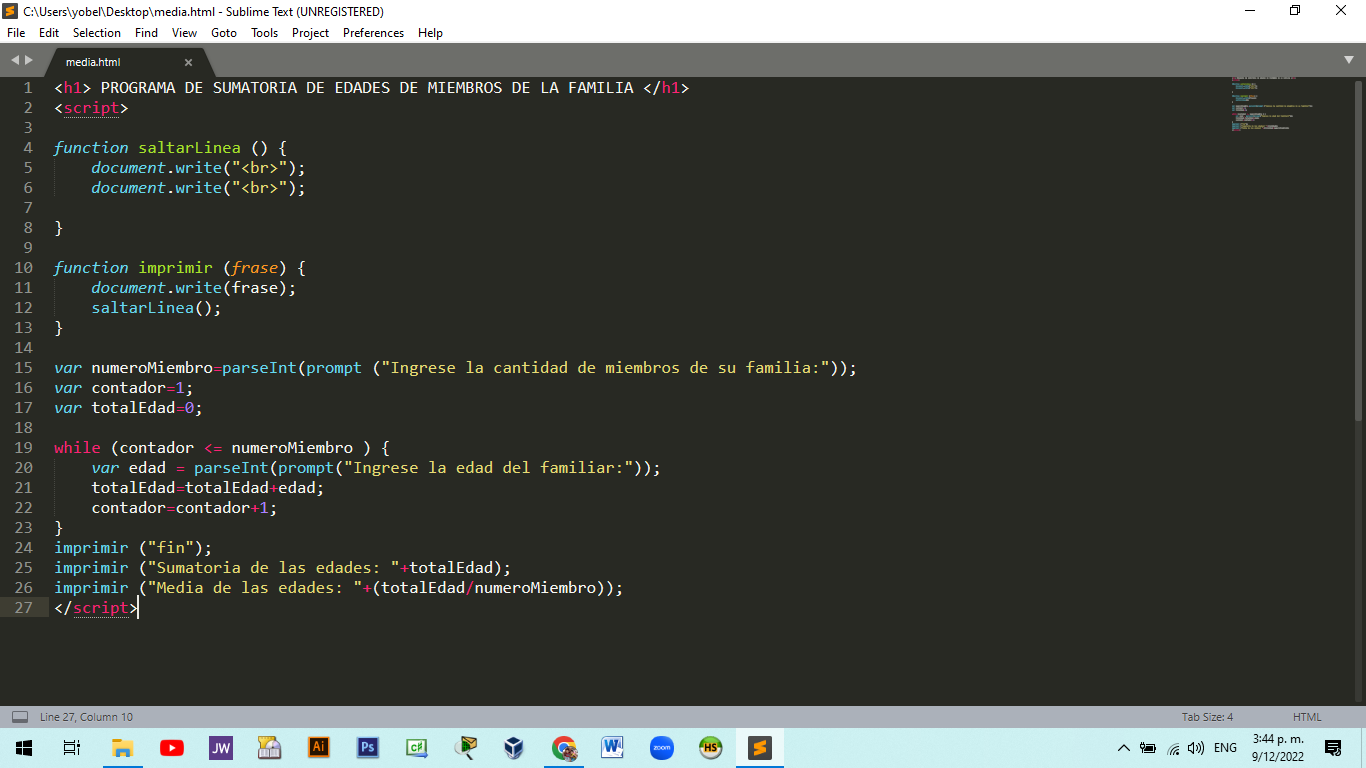The width and height of the screenshot is (1366, 768).
Task: Go to previous tab with left arrow
Action: [x=15, y=61]
